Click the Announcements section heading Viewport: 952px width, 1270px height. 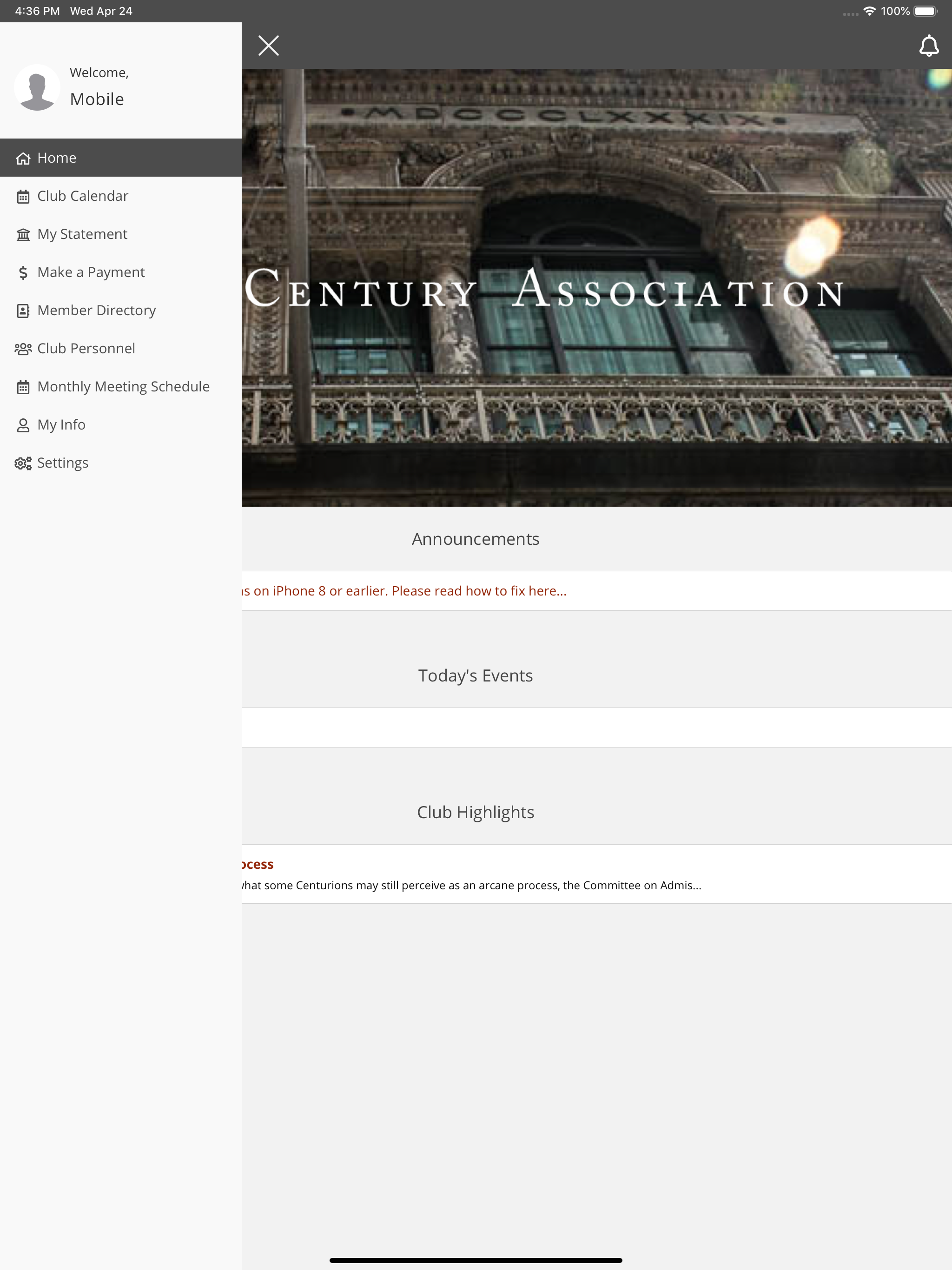click(476, 539)
